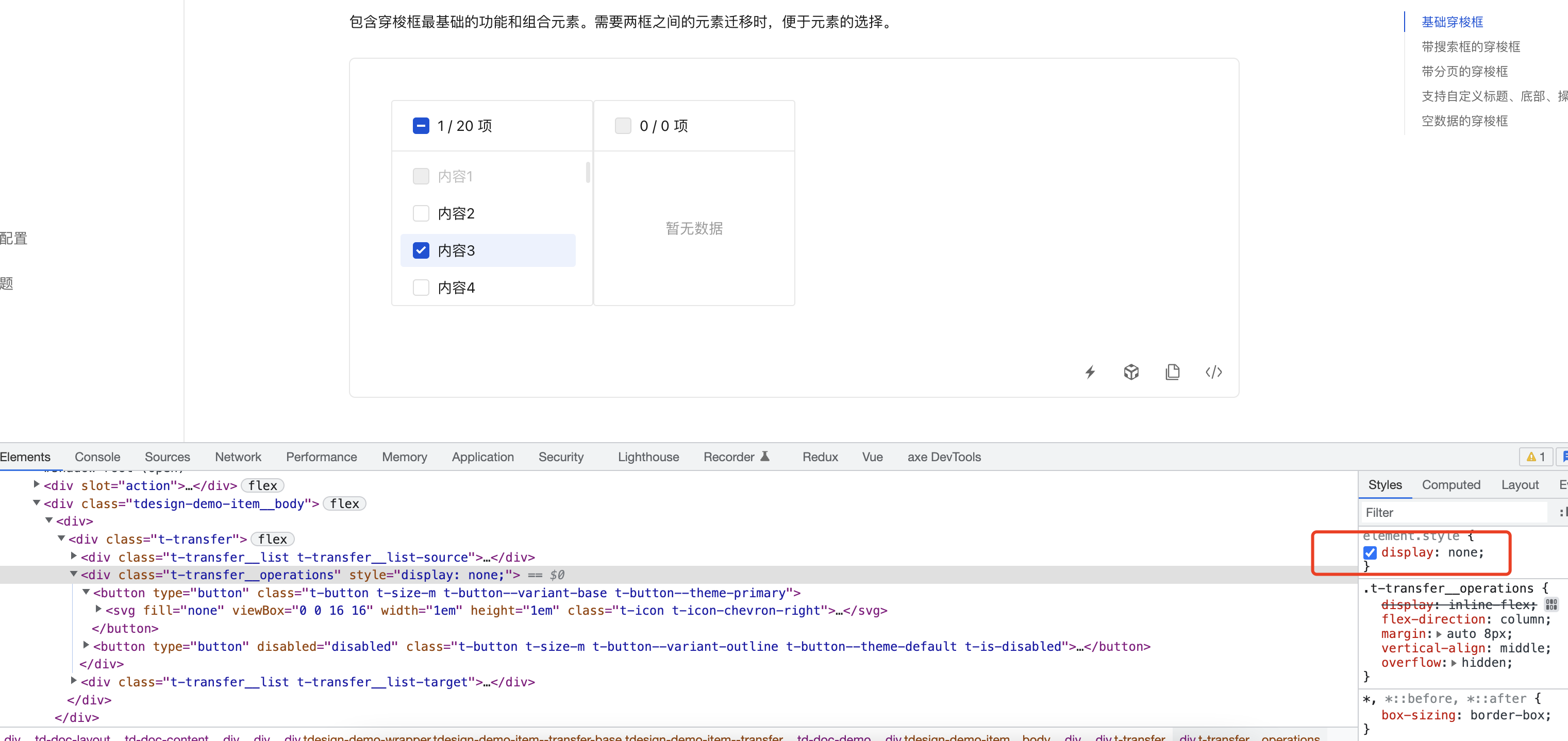Expand the svg element node in Elements
The width and height of the screenshot is (1568, 741).
tap(97, 610)
